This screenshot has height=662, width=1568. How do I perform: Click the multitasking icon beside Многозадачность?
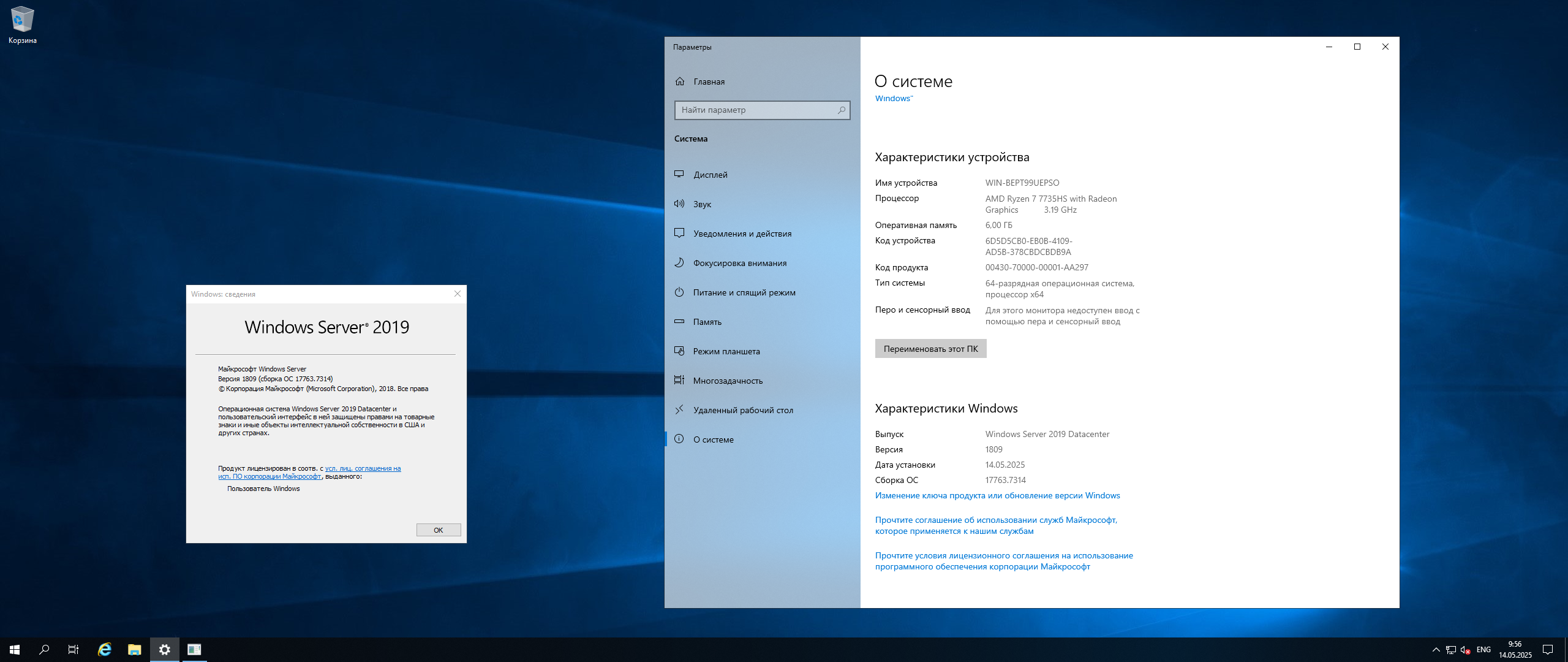(679, 380)
